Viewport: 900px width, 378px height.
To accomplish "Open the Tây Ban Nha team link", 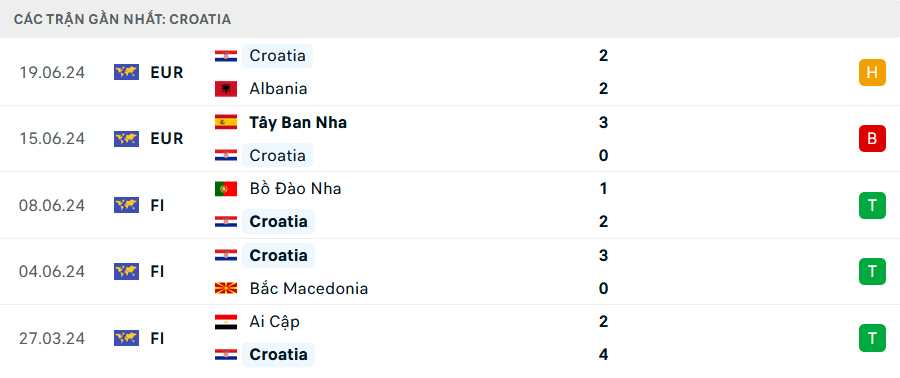I will (x=298, y=122).
